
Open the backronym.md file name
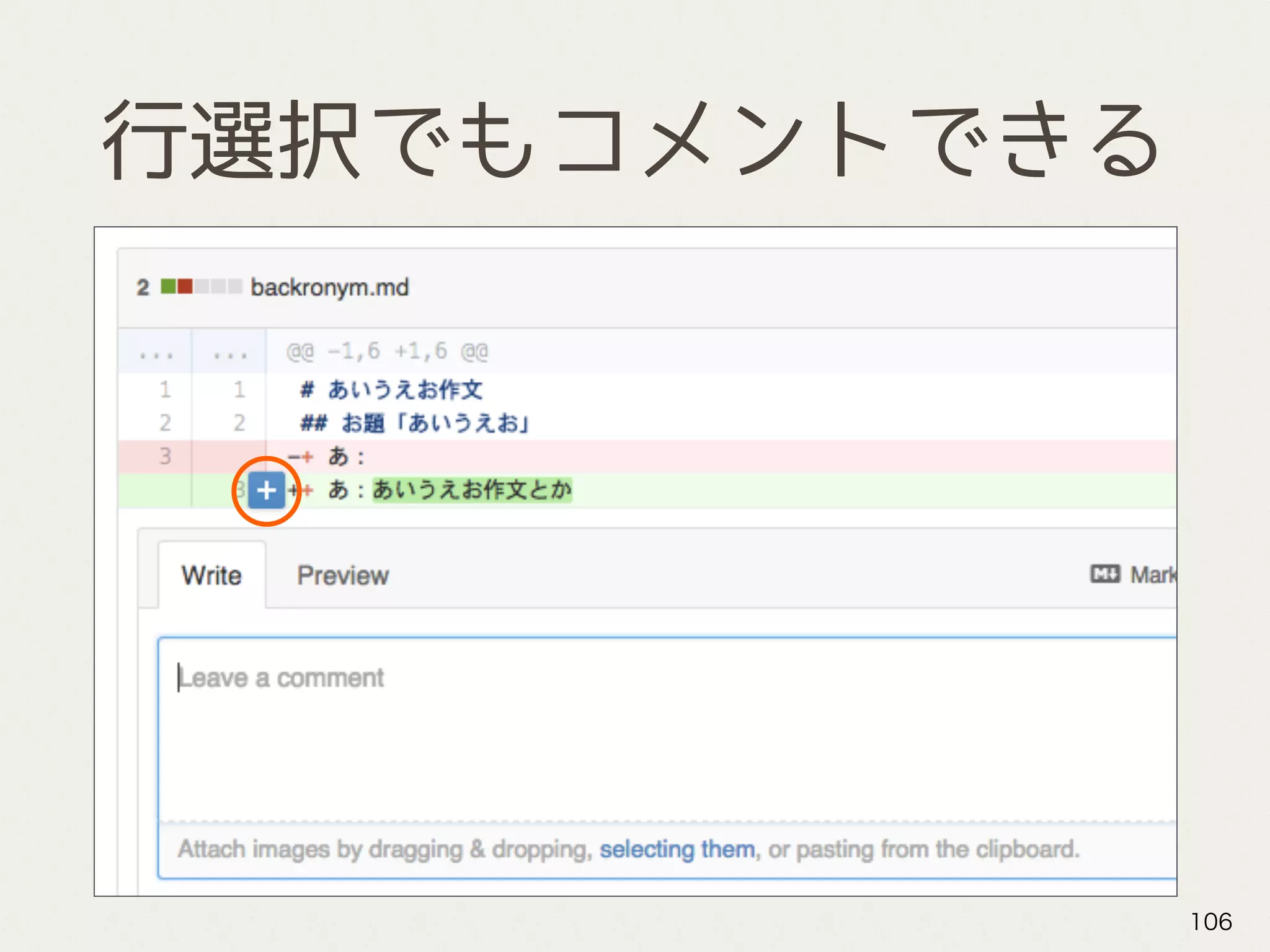329,288
